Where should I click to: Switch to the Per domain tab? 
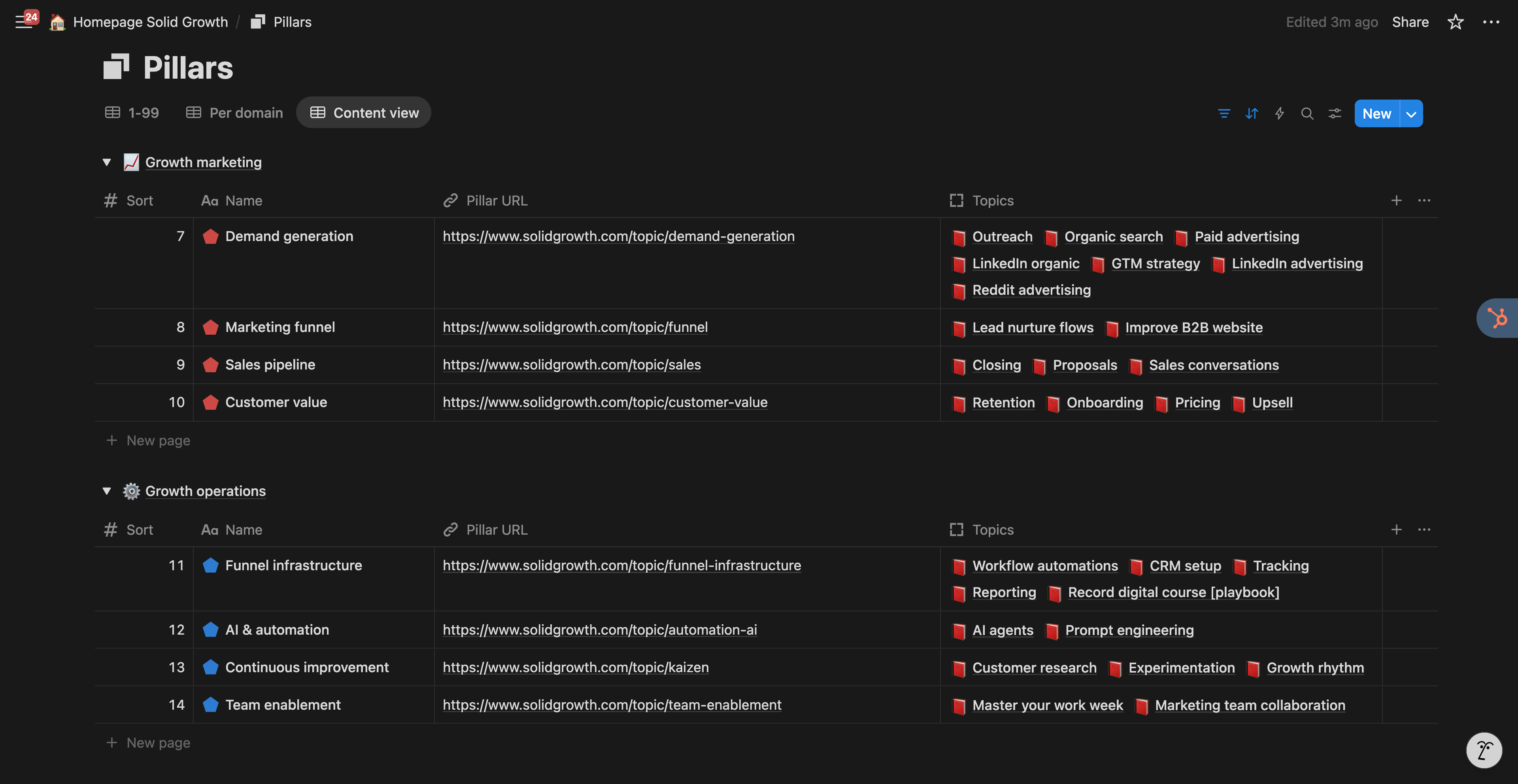234,113
